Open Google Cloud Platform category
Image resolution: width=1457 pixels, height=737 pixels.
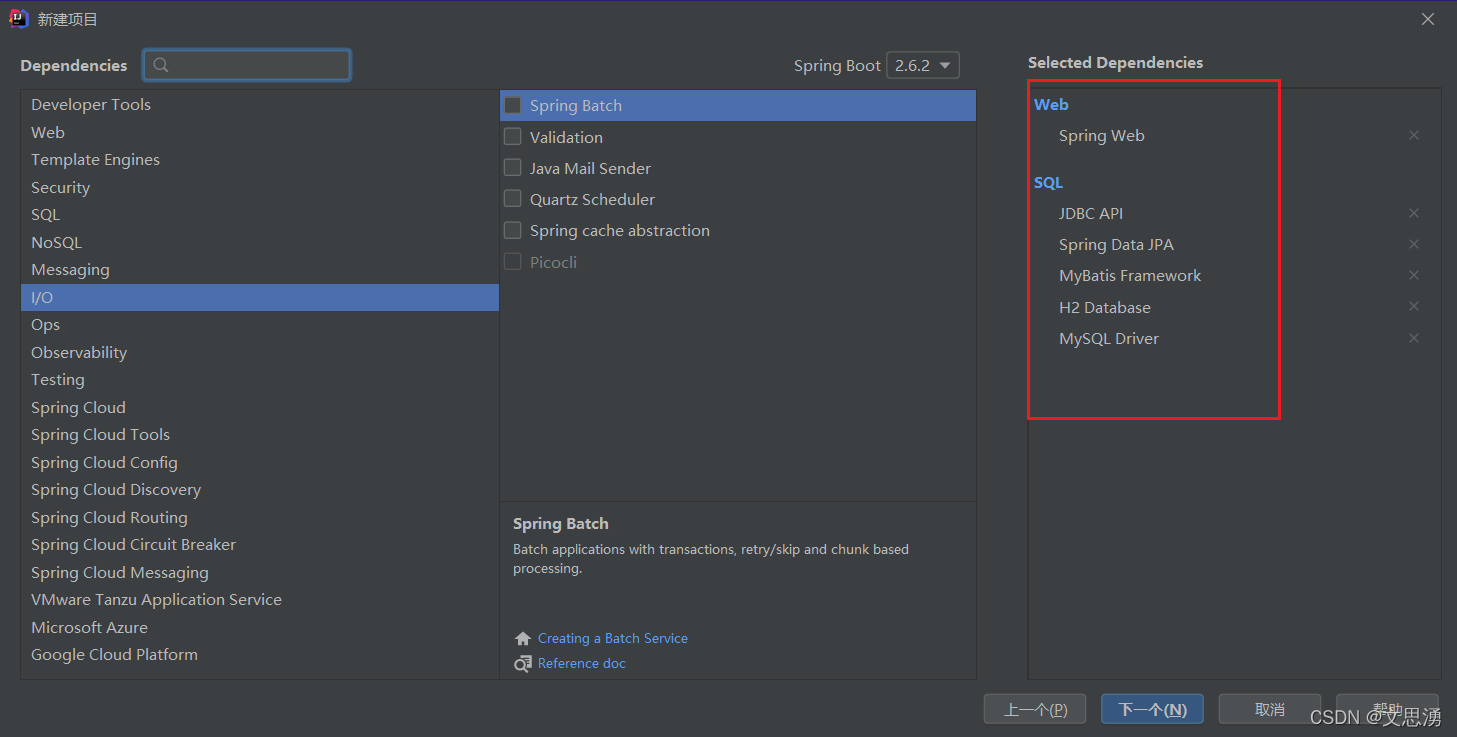[x=260, y=654]
